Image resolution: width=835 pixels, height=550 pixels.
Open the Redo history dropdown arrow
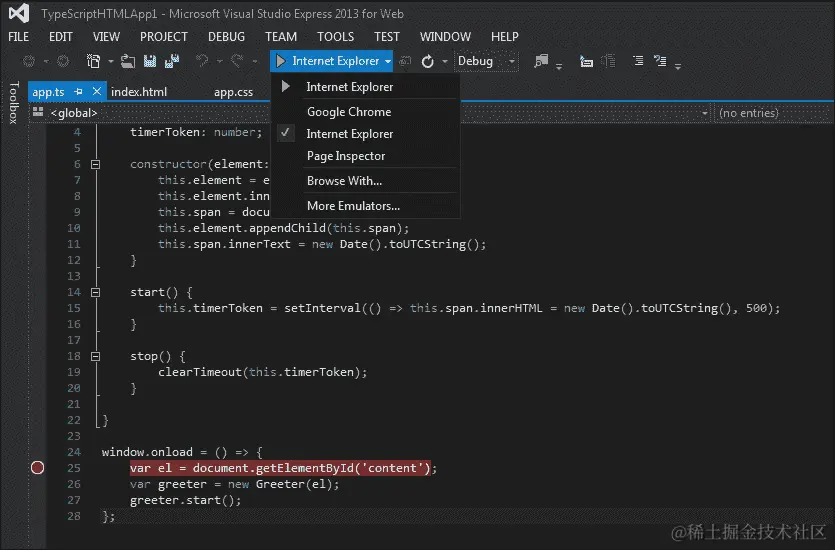click(x=255, y=62)
